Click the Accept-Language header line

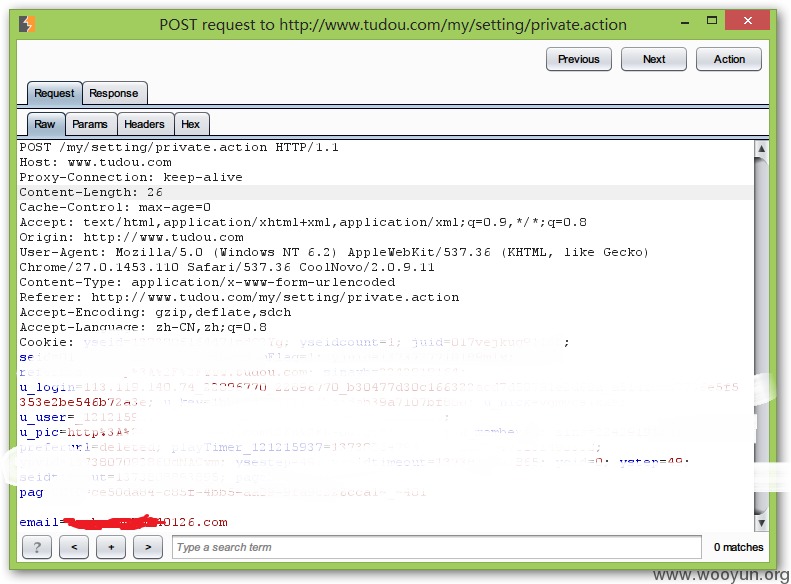(143, 327)
